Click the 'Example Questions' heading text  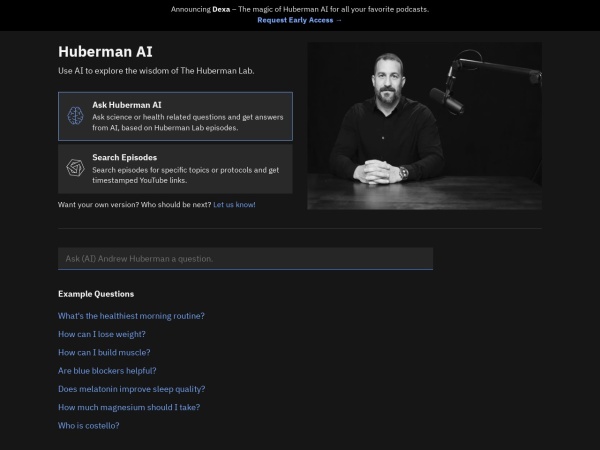coord(96,294)
